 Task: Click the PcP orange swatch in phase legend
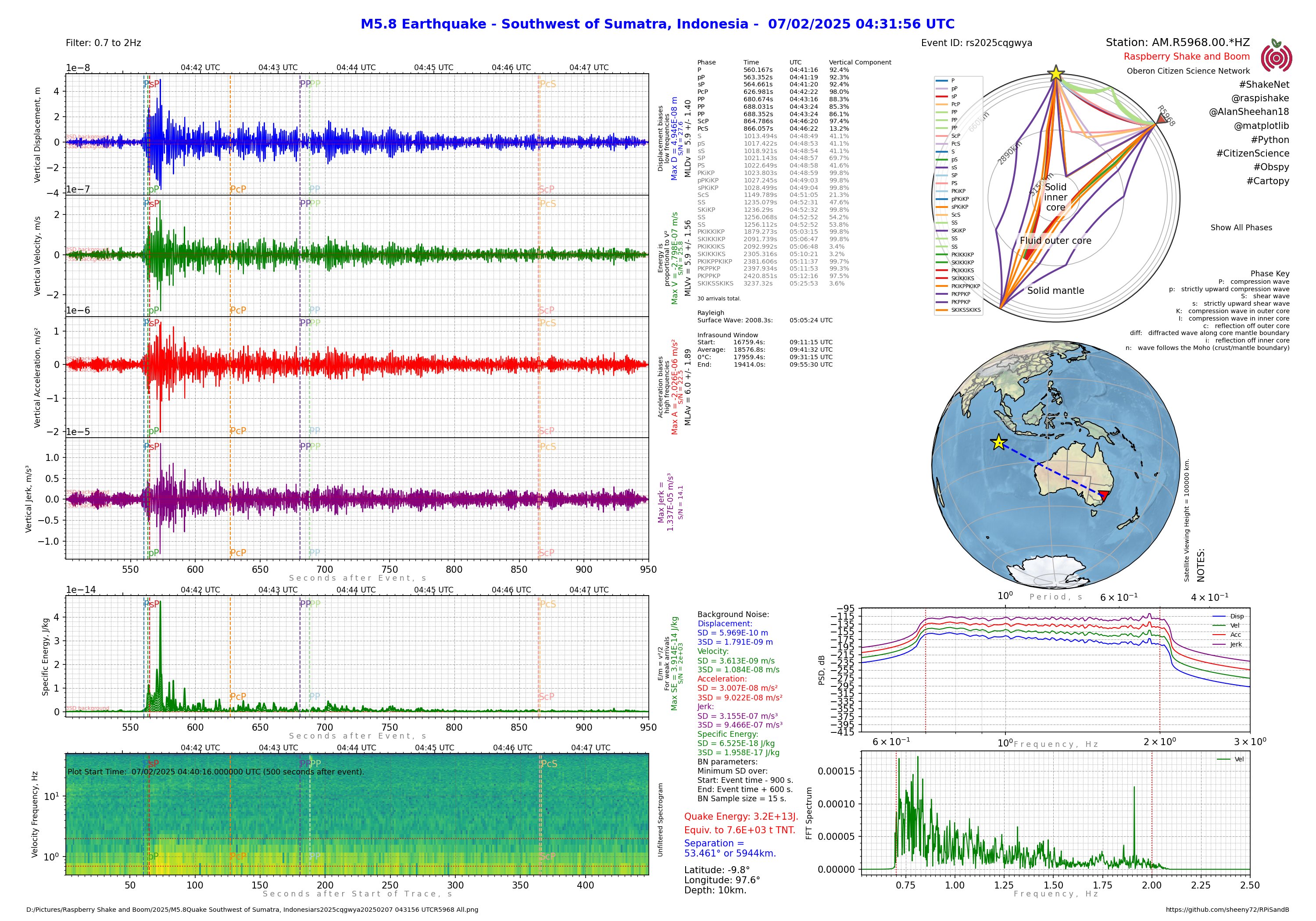click(942, 104)
